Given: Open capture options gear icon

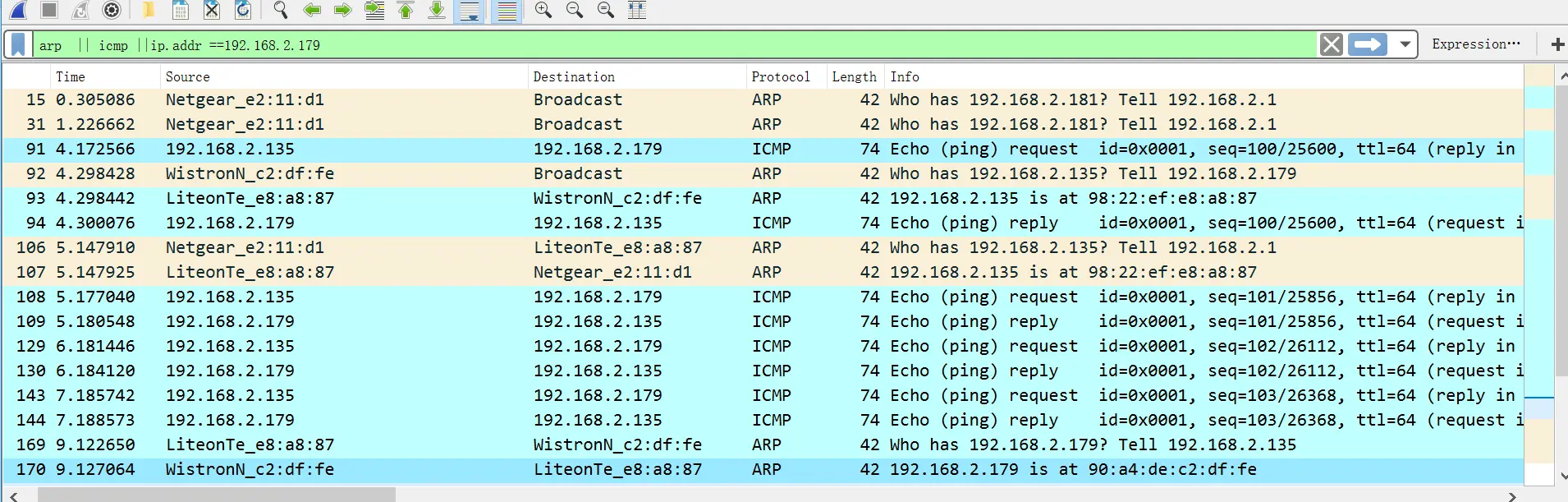Looking at the screenshot, I should tap(112, 10).
